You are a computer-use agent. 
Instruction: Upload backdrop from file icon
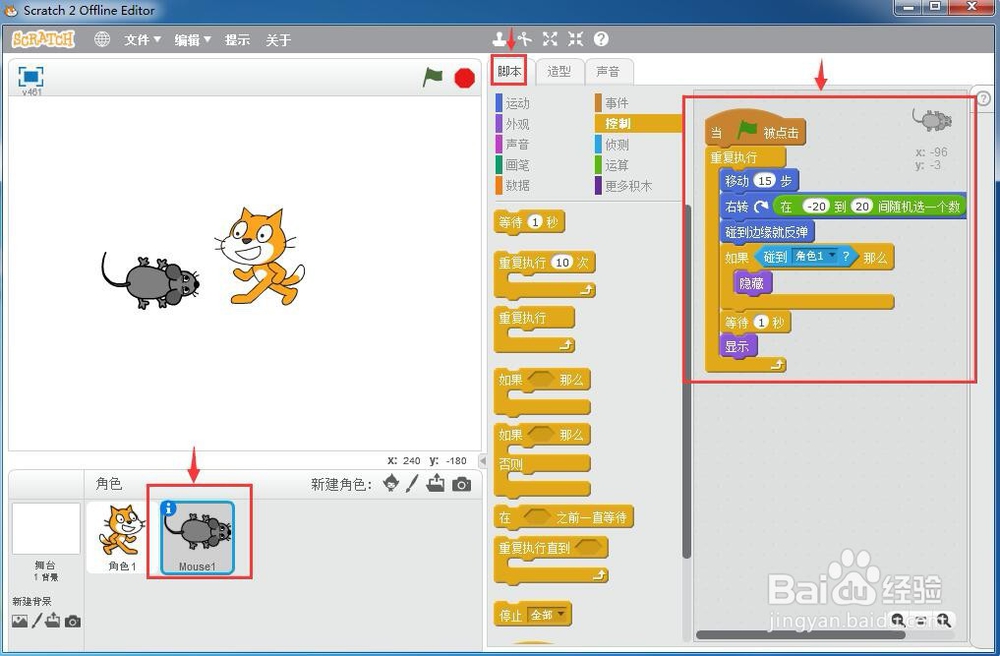(52, 620)
